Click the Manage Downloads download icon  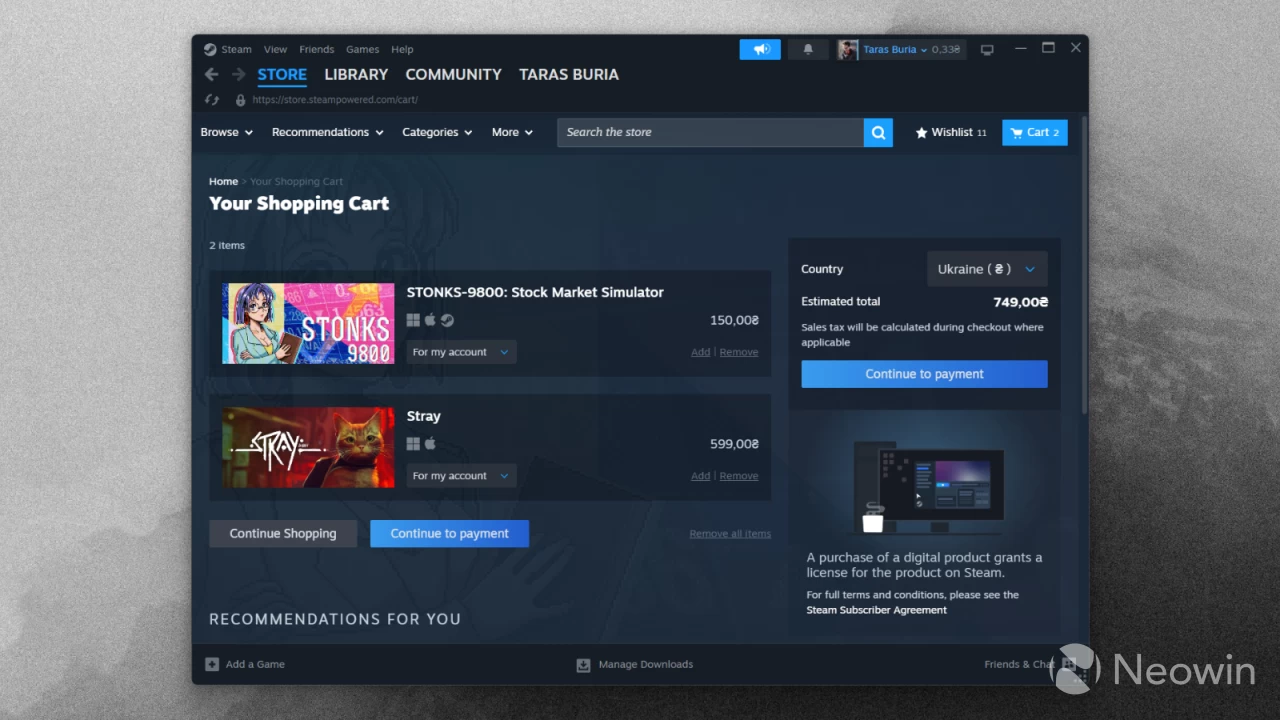583,664
